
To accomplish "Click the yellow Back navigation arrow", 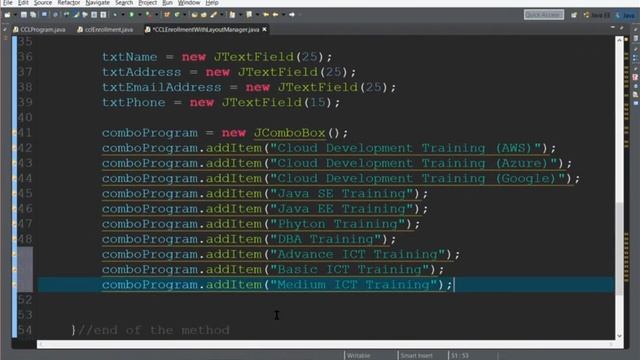I will click(266, 15).
